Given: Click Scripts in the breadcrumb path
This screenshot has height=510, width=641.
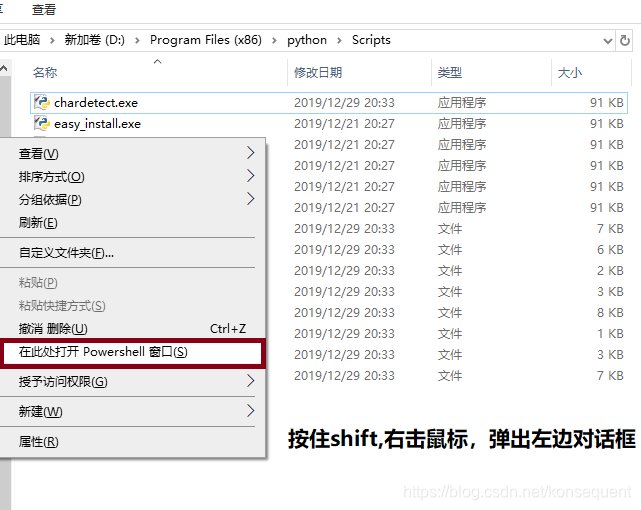Looking at the screenshot, I should point(371,40).
